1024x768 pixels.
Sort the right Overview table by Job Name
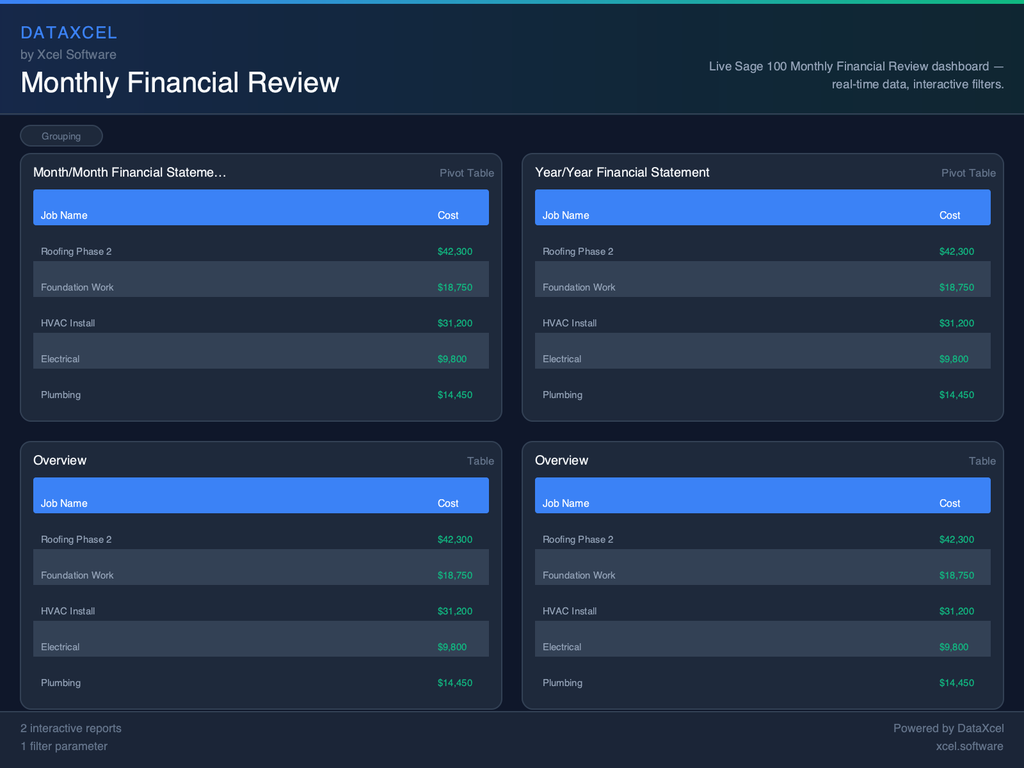[565, 503]
